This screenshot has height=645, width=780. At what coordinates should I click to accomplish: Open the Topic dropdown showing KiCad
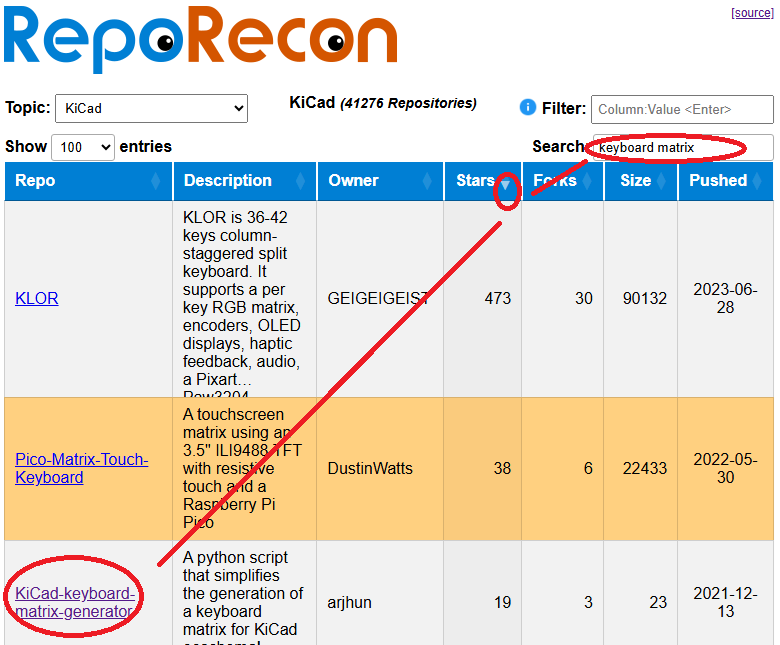(150, 108)
